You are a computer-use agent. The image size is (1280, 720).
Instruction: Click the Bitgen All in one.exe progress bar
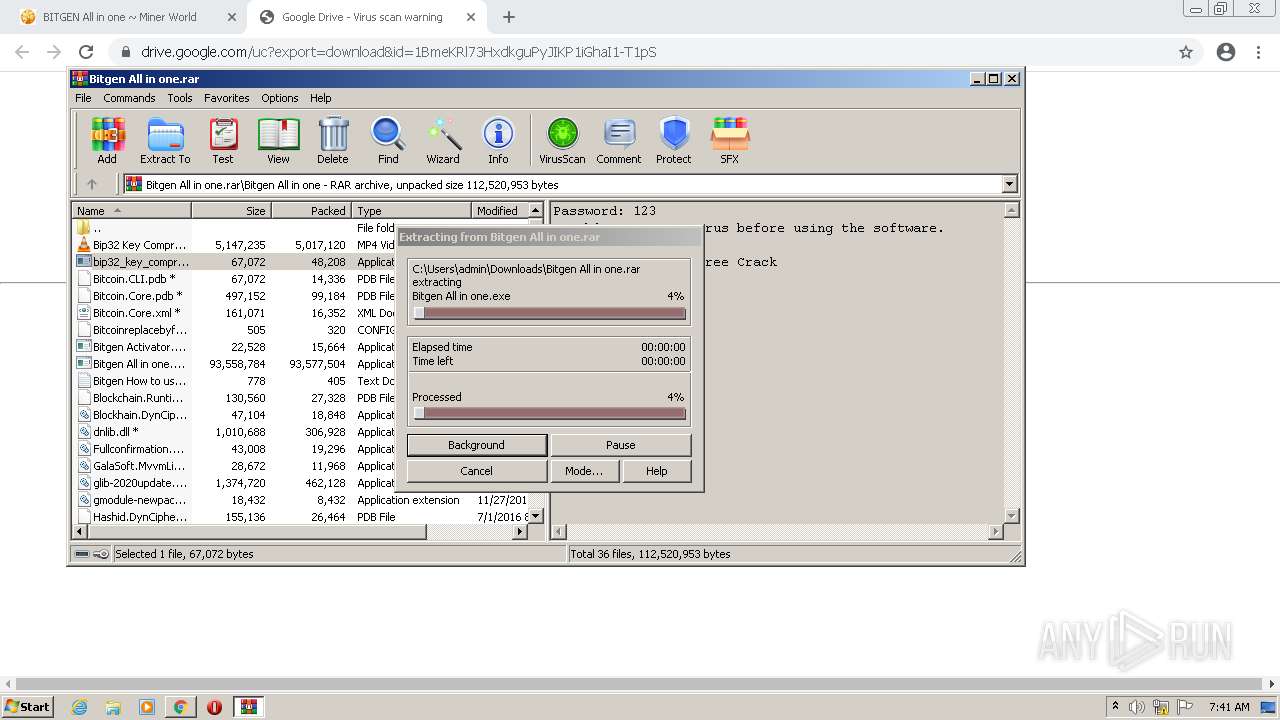click(x=549, y=313)
